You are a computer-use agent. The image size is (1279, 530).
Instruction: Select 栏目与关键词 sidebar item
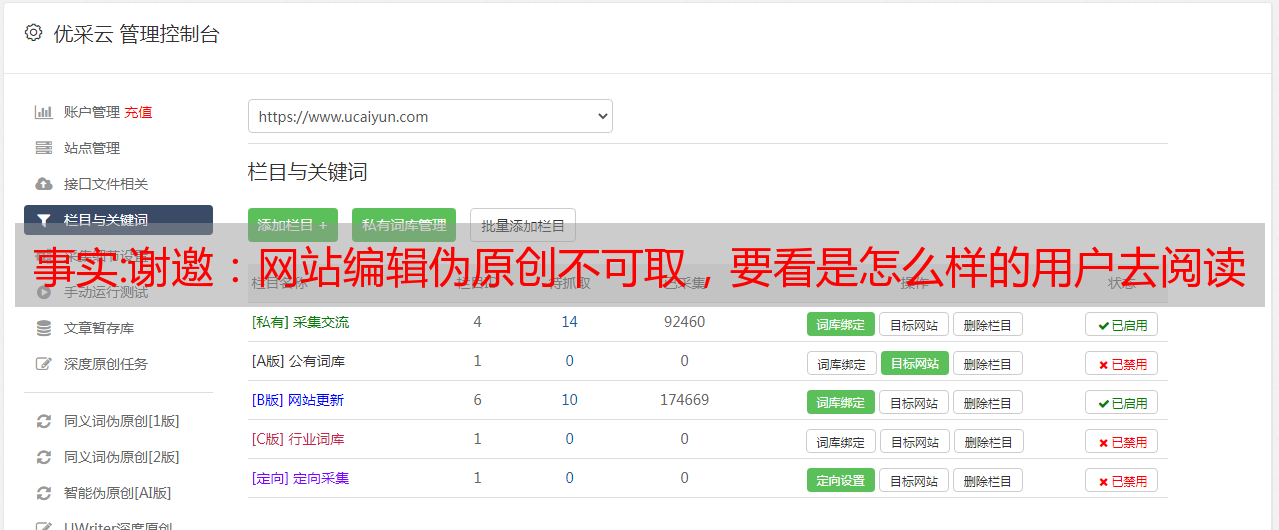(x=118, y=220)
